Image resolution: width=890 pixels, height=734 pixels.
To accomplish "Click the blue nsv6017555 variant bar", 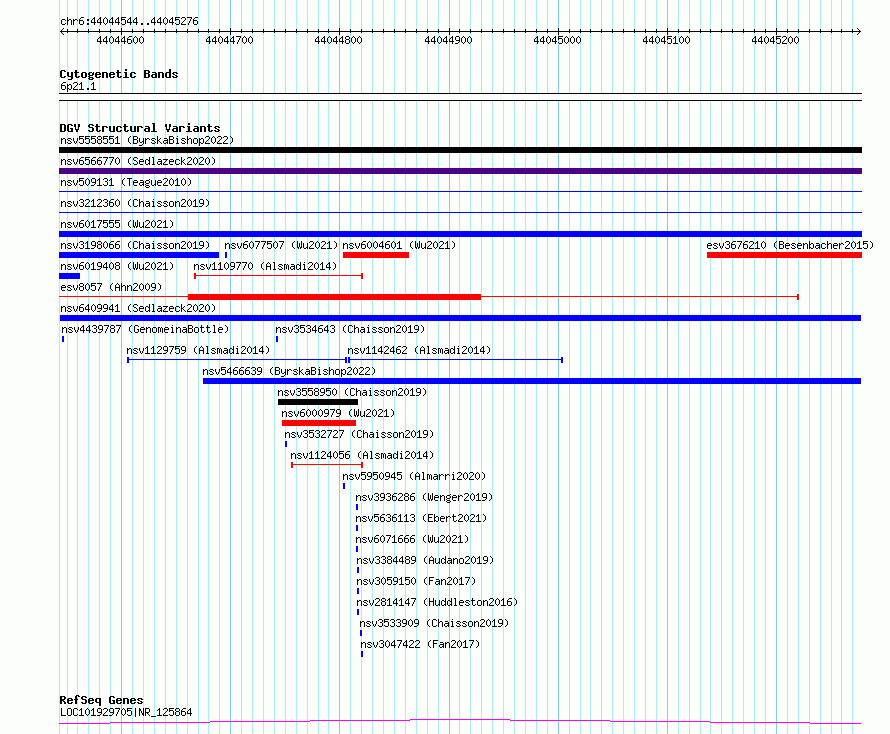I will [x=460, y=234].
